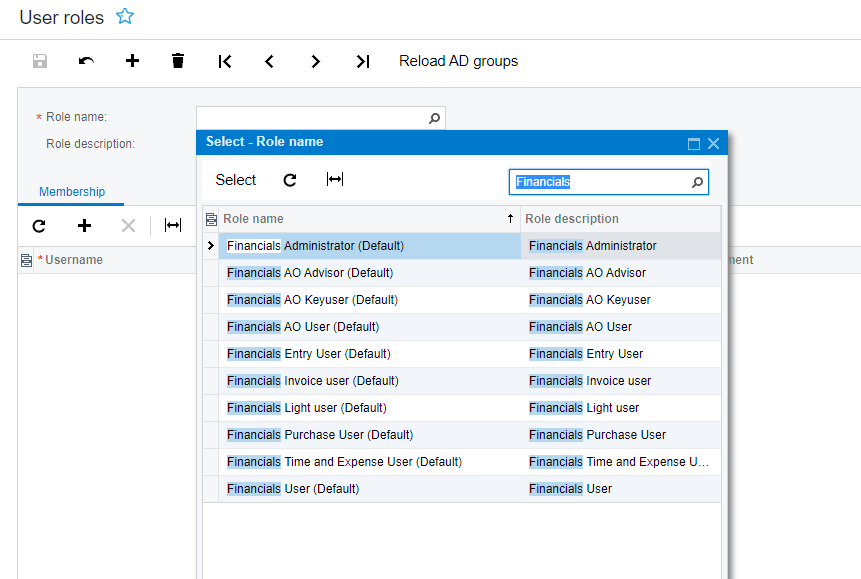Image resolution: width=861 pixels, height=579 pixels.
Task: Select the Financials Entry User (Default) row
Action: [309, 354]
